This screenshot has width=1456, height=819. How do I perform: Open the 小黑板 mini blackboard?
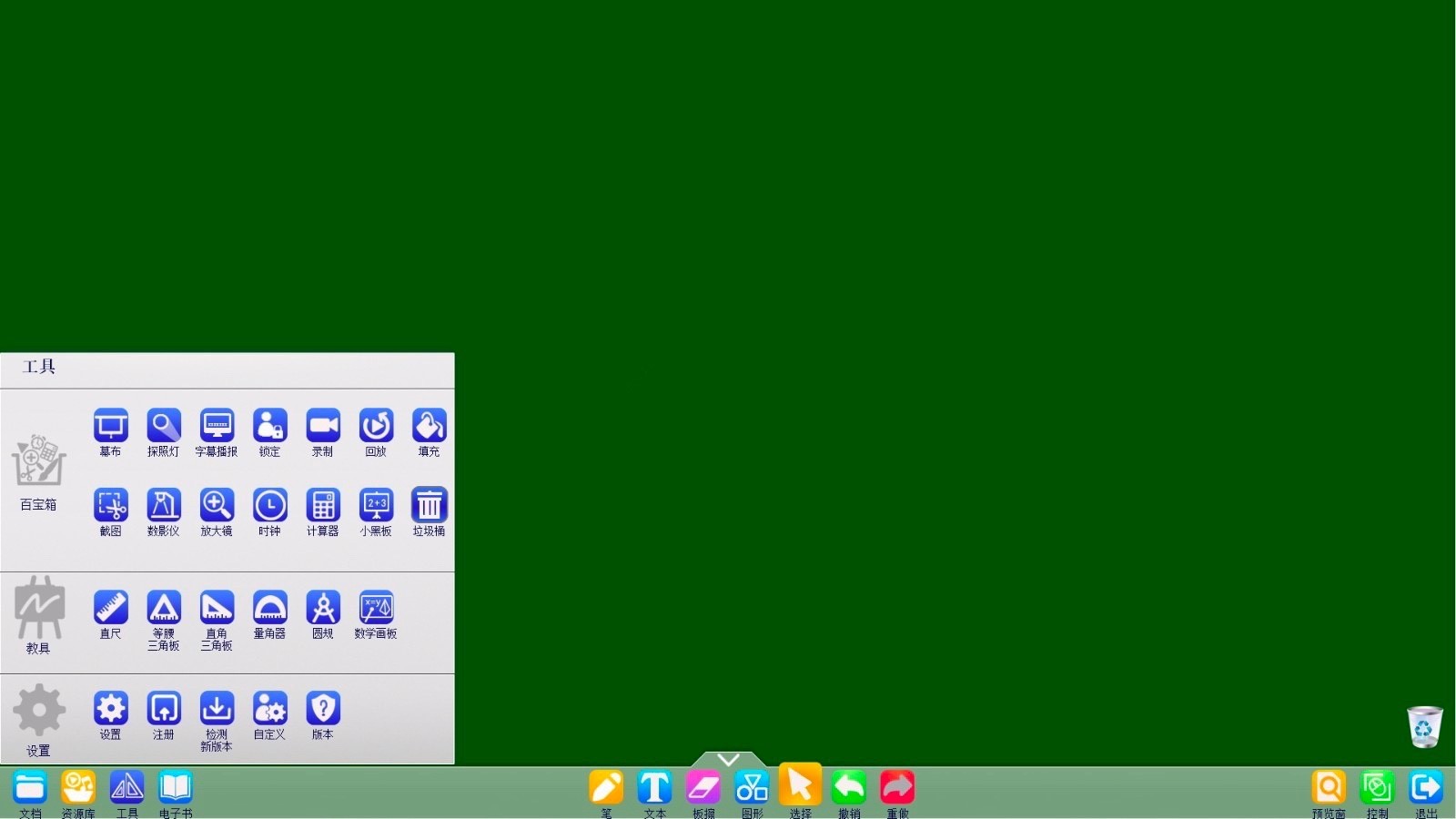376,505
